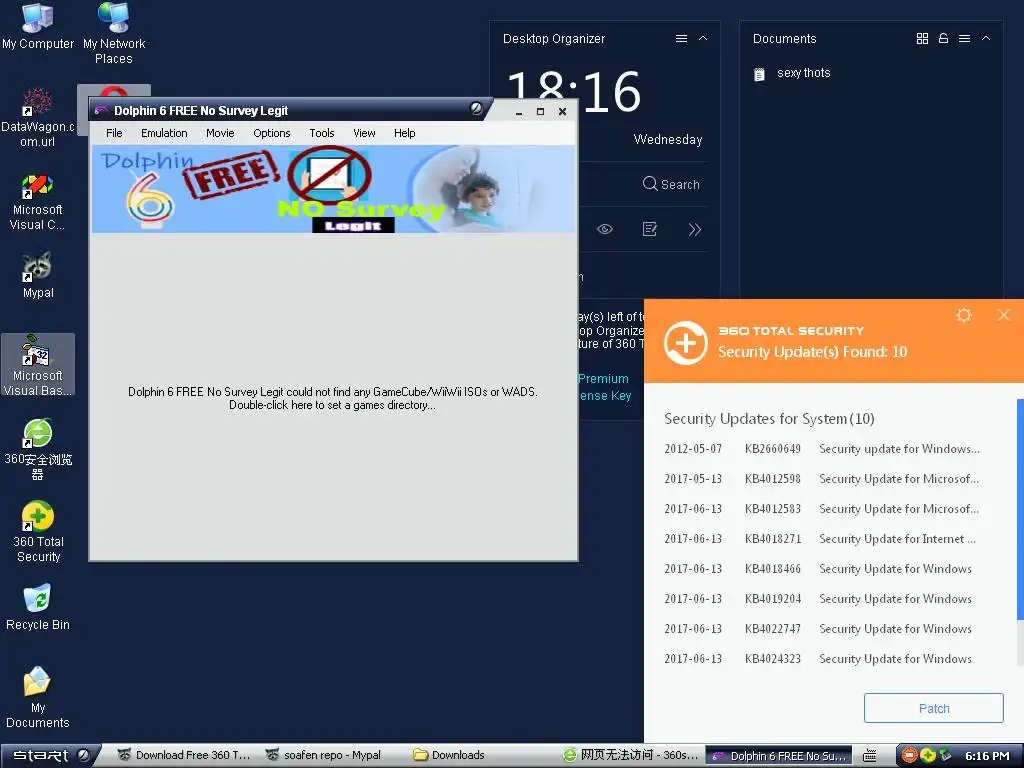This screenshot has width=1024, height=768.
Task: Open the Emulation menu in Dolphin
Action: [164, 133]
